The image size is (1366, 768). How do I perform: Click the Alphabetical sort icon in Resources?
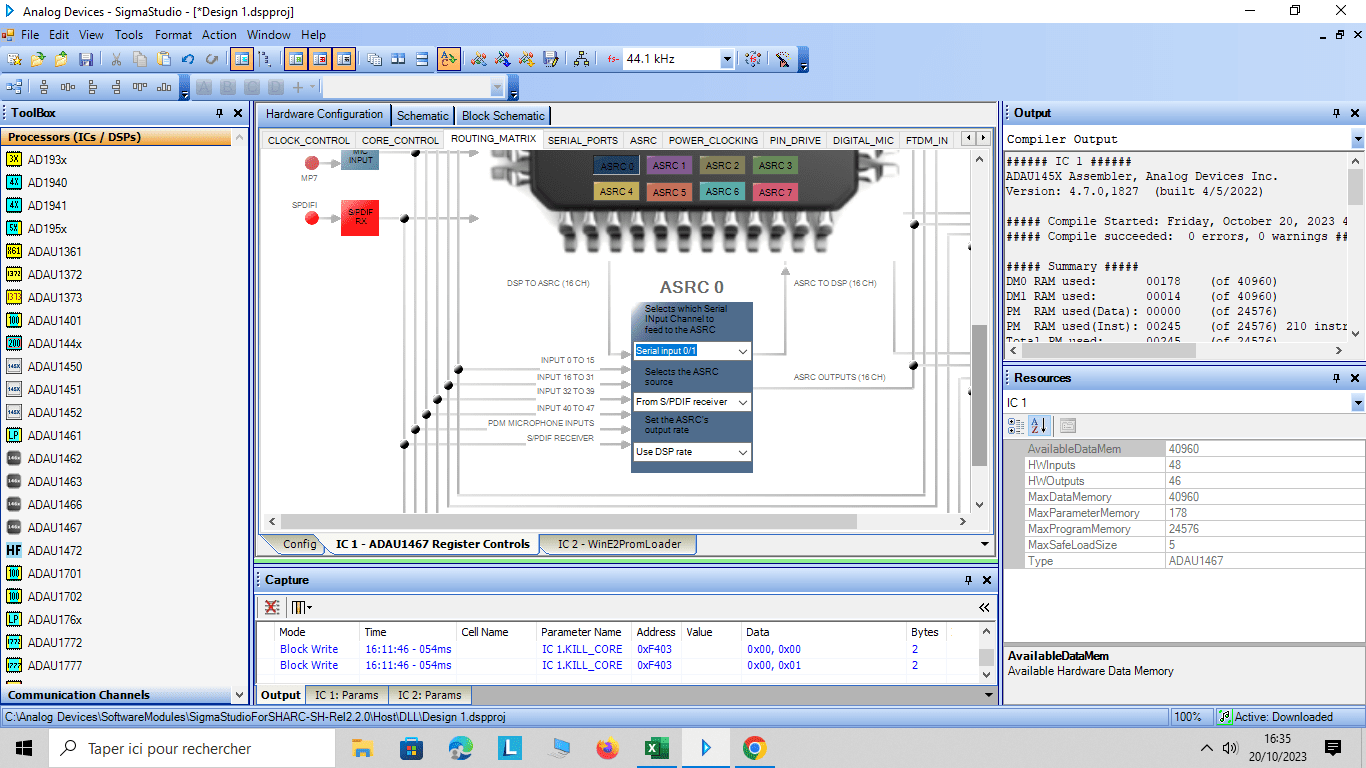(x=1040, y=425)
